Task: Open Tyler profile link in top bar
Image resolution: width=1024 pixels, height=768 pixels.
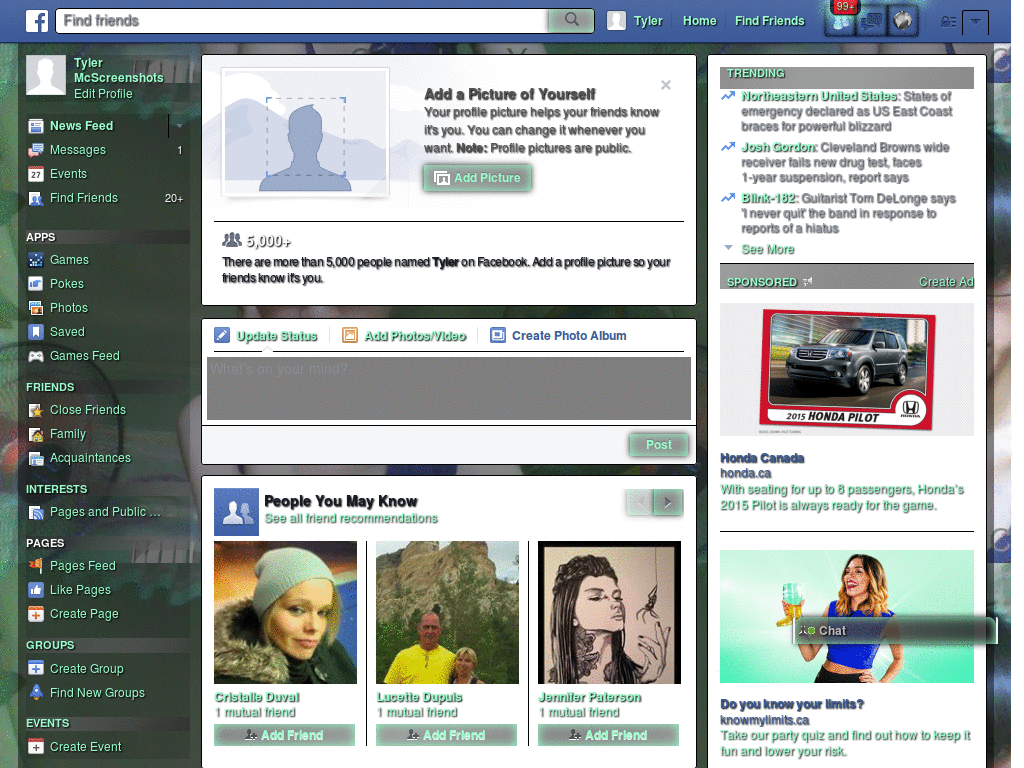Action: [648, 21]
